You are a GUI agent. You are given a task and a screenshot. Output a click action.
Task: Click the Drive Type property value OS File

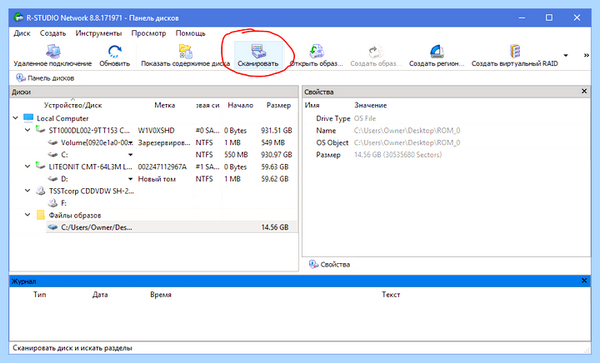point(365,119)
